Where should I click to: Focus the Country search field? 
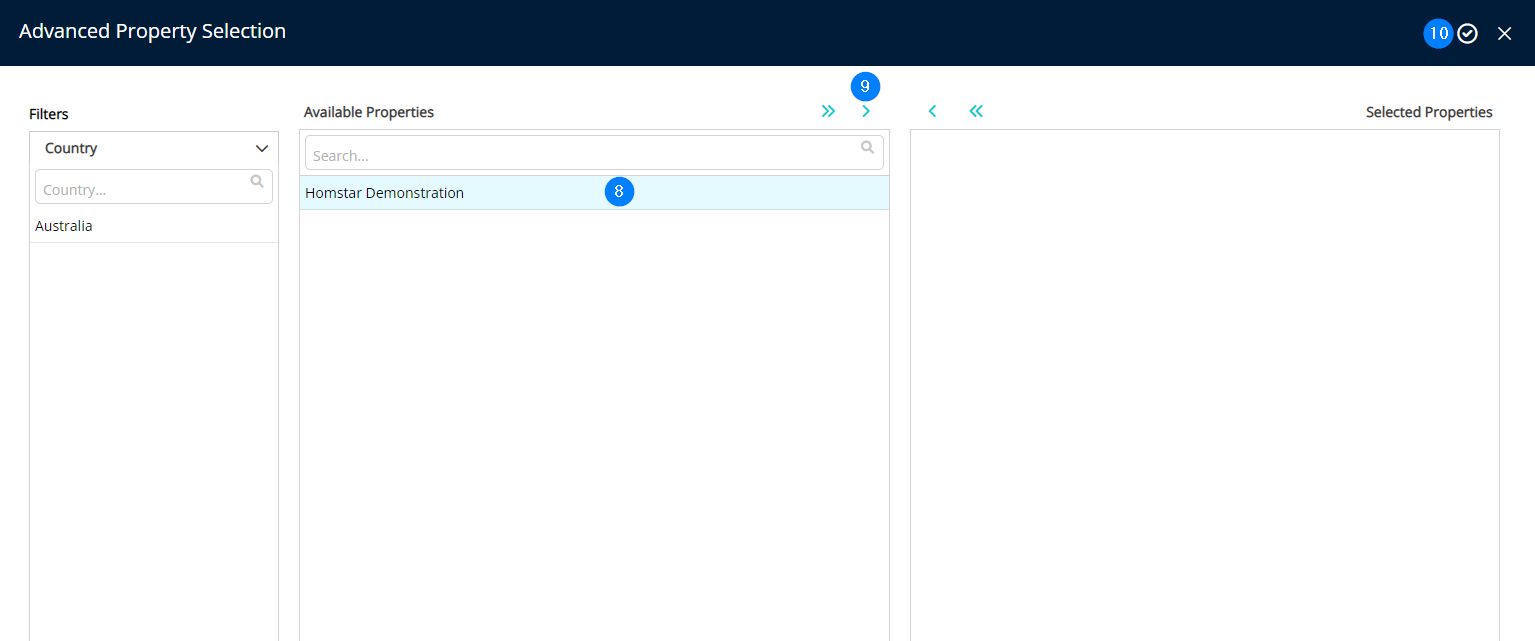point(140,189)
